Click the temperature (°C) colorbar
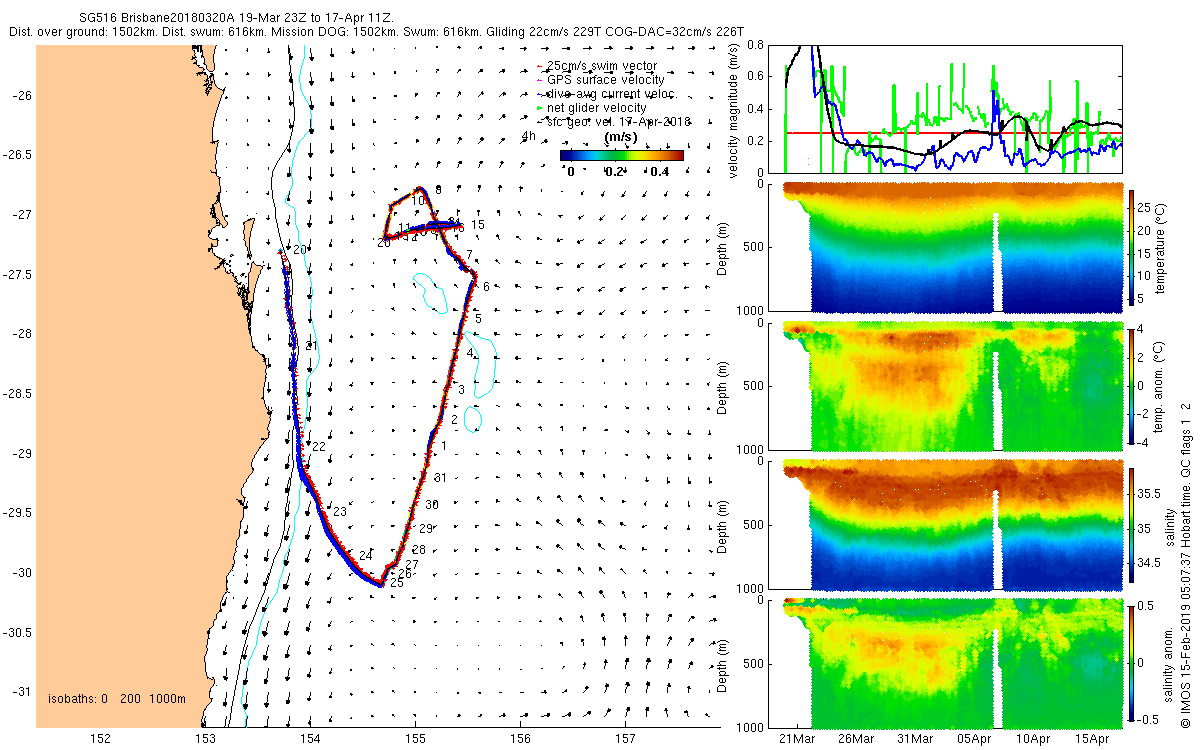This screenshot has height=750, width=1200. click(x=1132, y=247)
